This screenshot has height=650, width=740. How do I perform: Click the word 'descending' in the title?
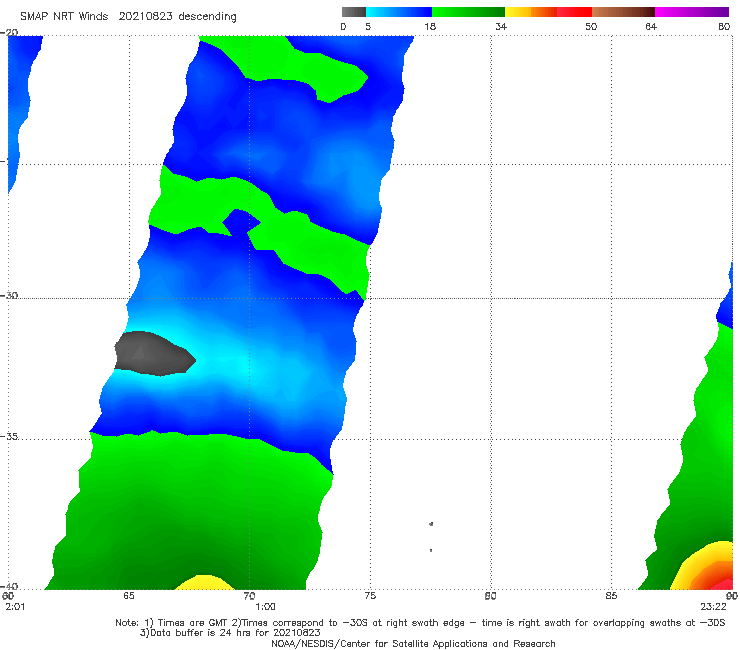pyautogui.click(x=207, y=17)
